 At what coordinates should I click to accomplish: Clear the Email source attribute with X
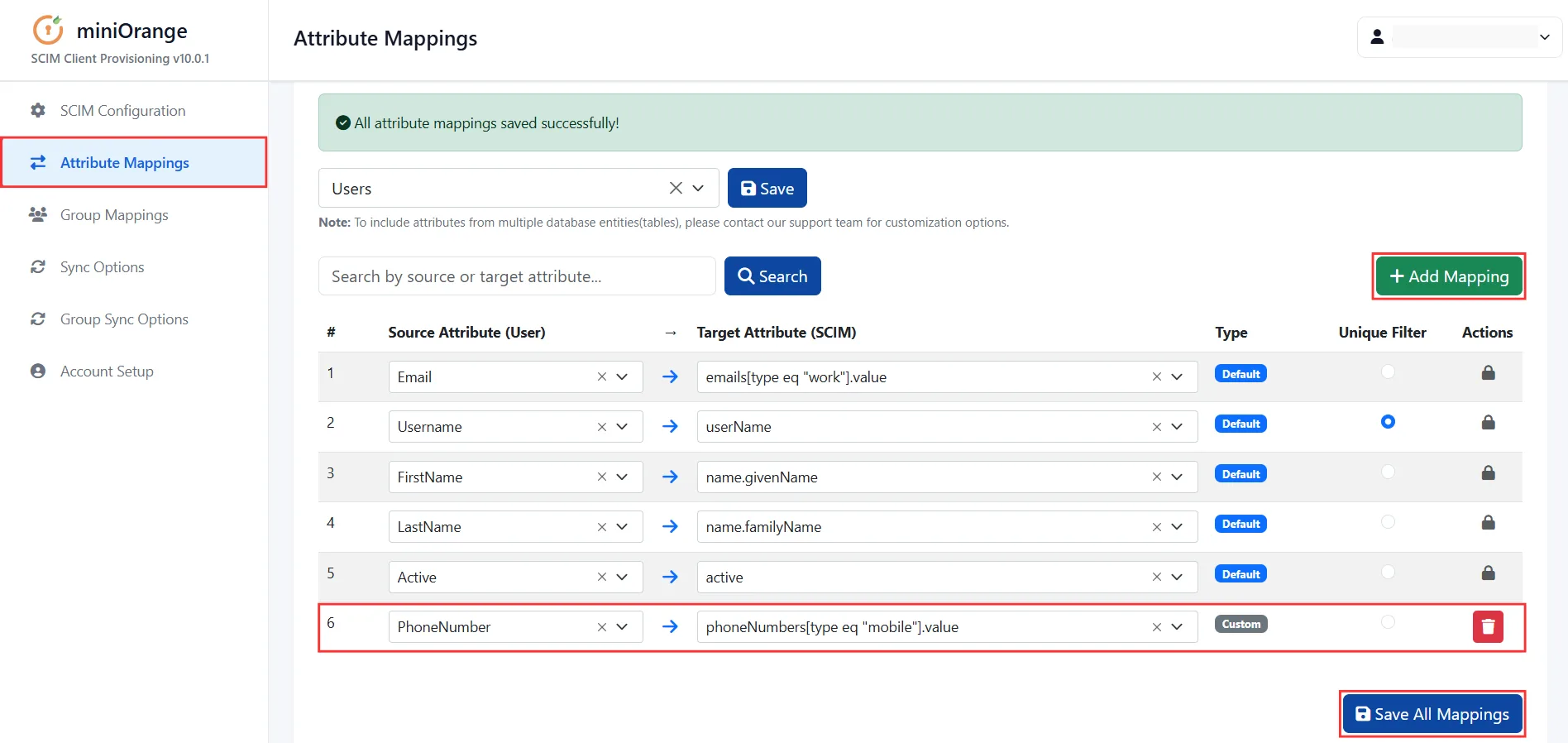tap(602, 376)
